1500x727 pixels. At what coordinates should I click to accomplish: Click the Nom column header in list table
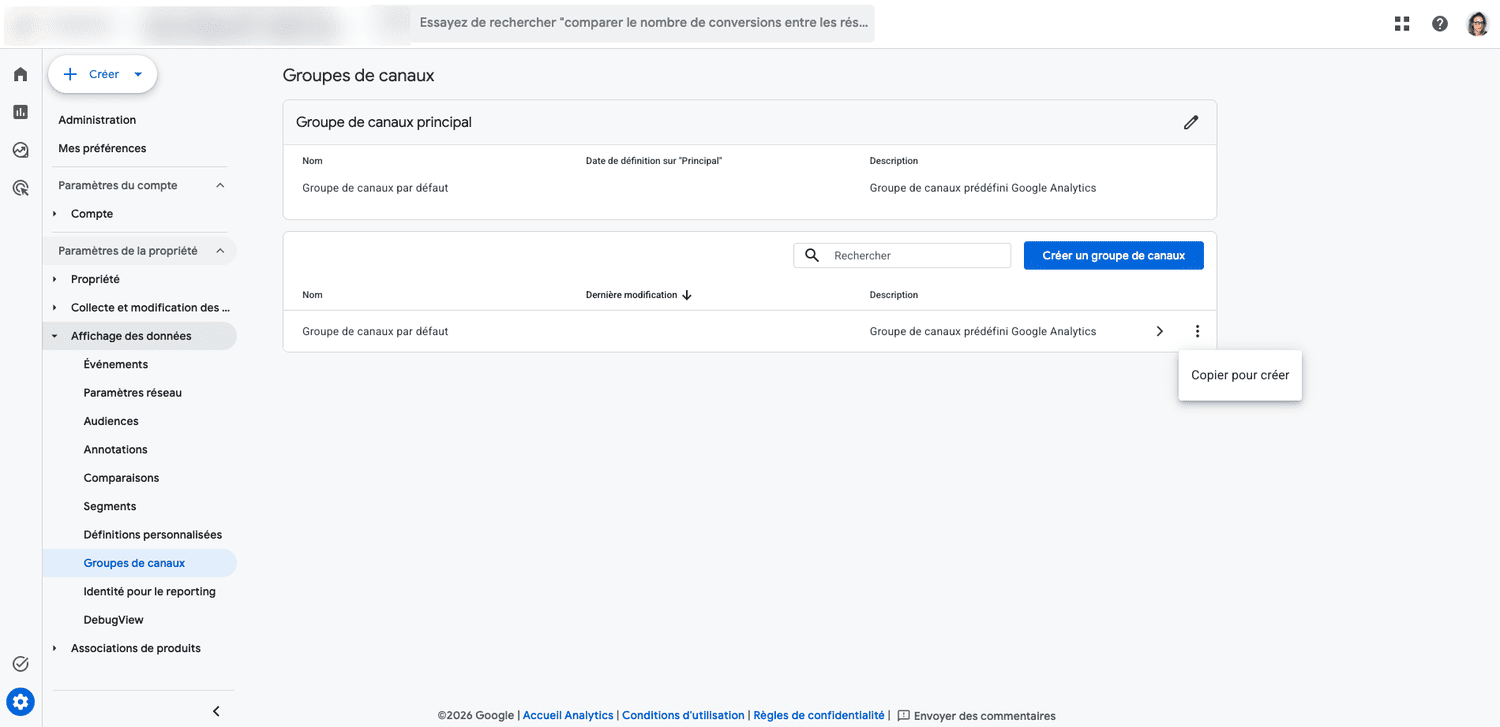point(312,295)
